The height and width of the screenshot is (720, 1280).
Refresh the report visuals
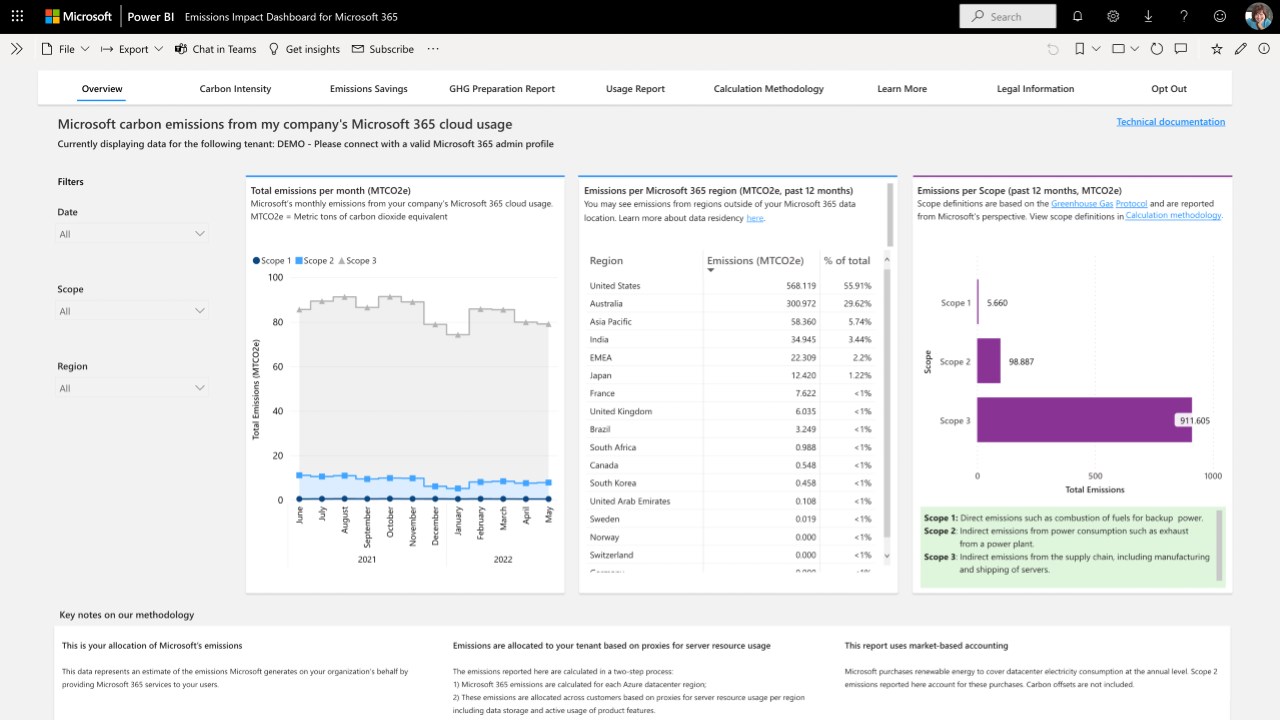[x=1157, y=49]
